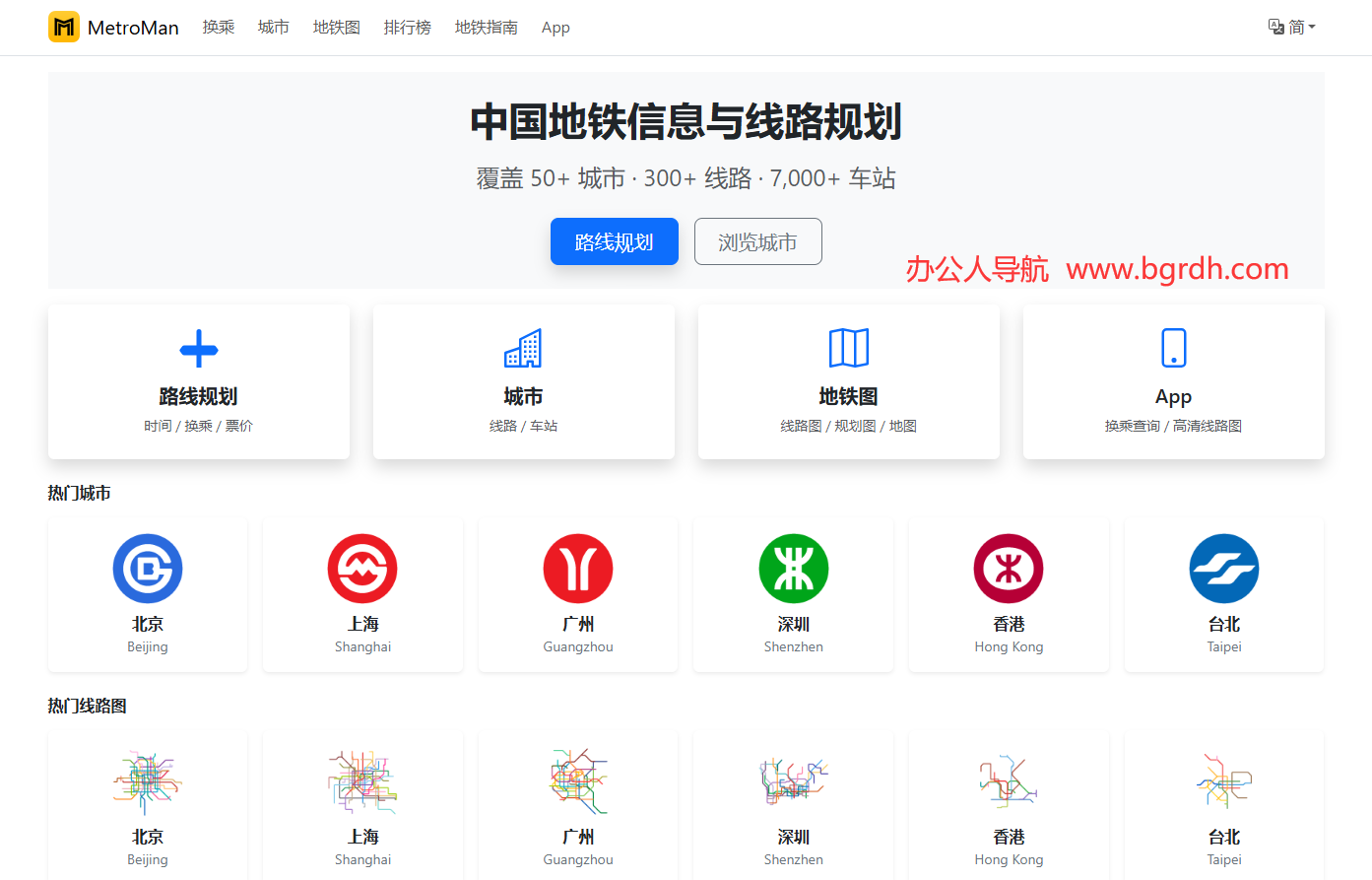Click the Beijing subway logo
Screen dimensions: 1372x880
point(148,569)
